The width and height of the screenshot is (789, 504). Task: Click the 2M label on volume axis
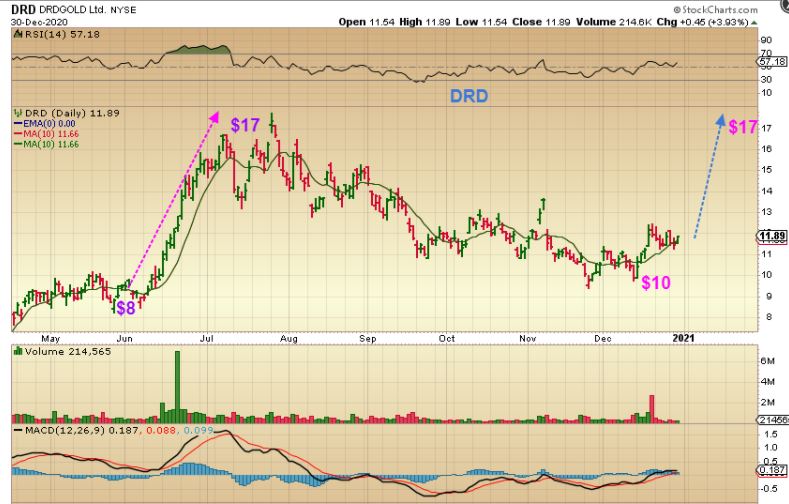point(767,402)
